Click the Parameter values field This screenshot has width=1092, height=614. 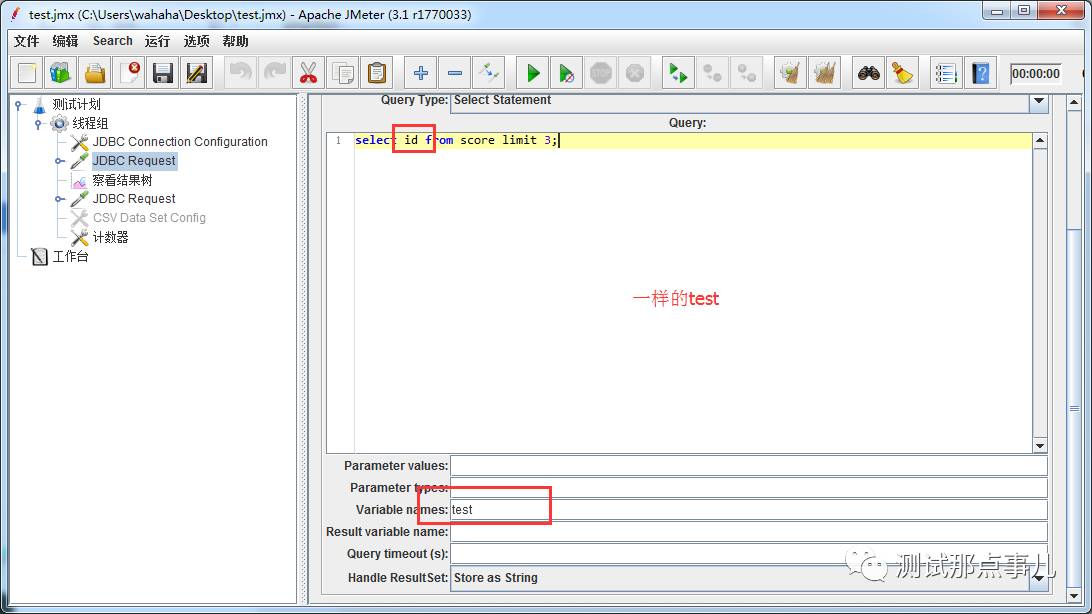749,466
